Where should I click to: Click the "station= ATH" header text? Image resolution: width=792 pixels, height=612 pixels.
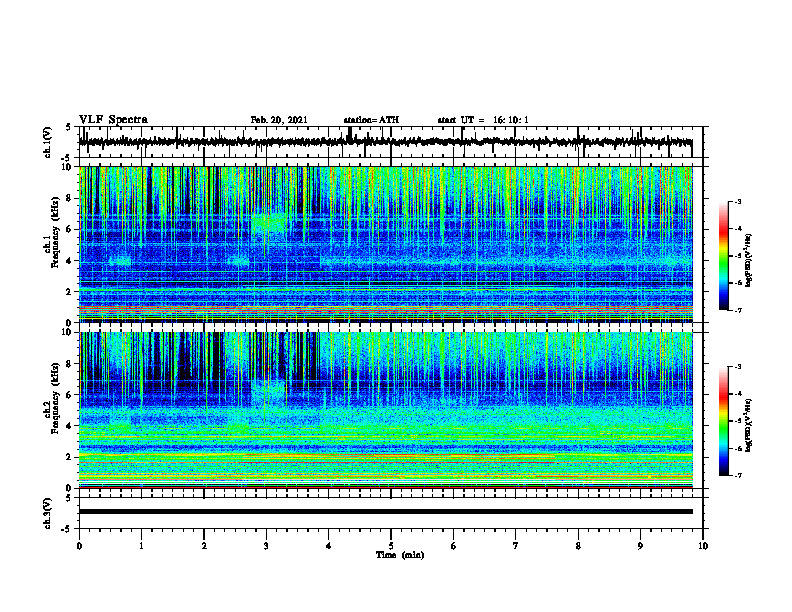[x=371, y=120]
